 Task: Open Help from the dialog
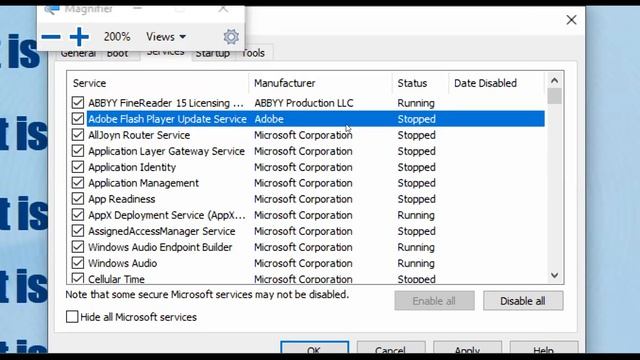point(544,347)
